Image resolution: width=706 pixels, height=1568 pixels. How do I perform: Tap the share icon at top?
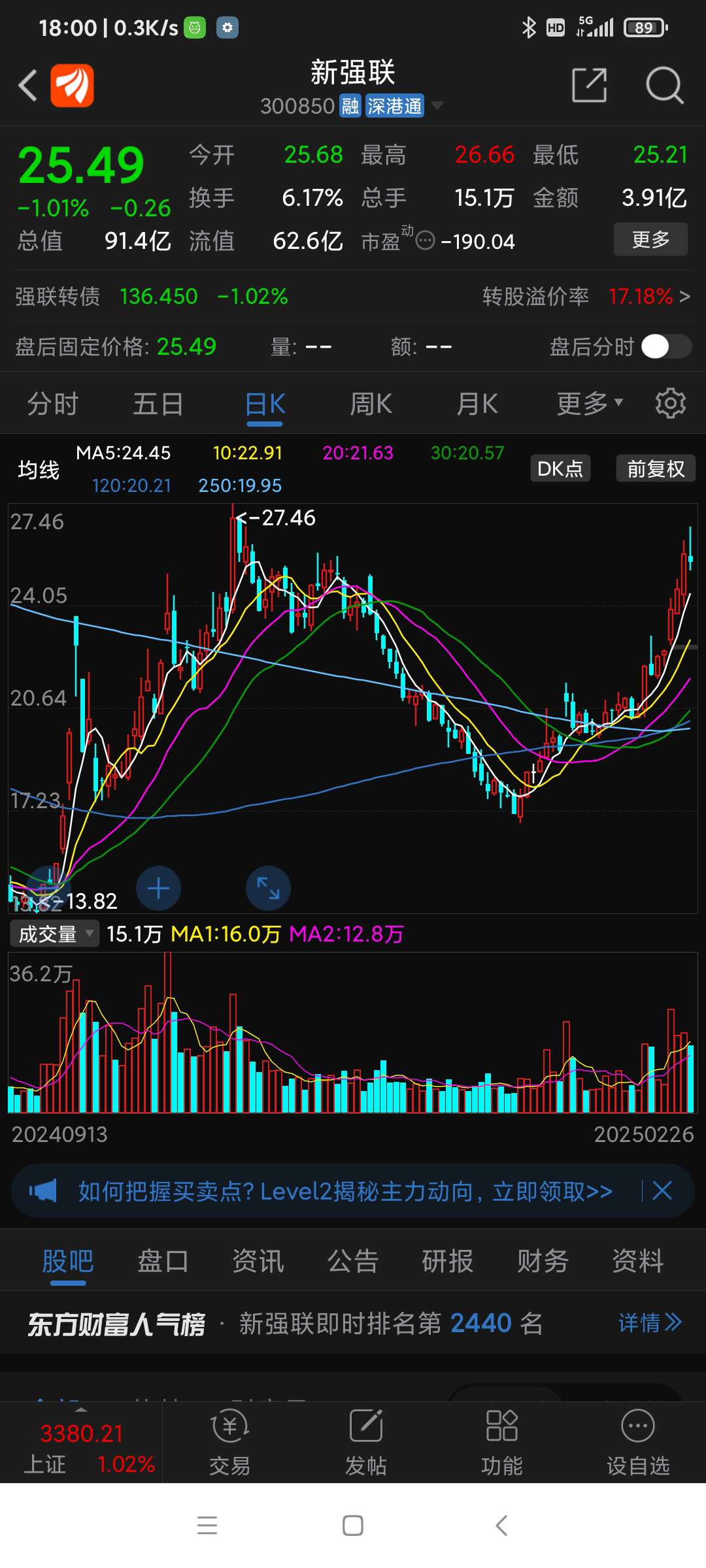pyautogui.click(x=589, y=85)
